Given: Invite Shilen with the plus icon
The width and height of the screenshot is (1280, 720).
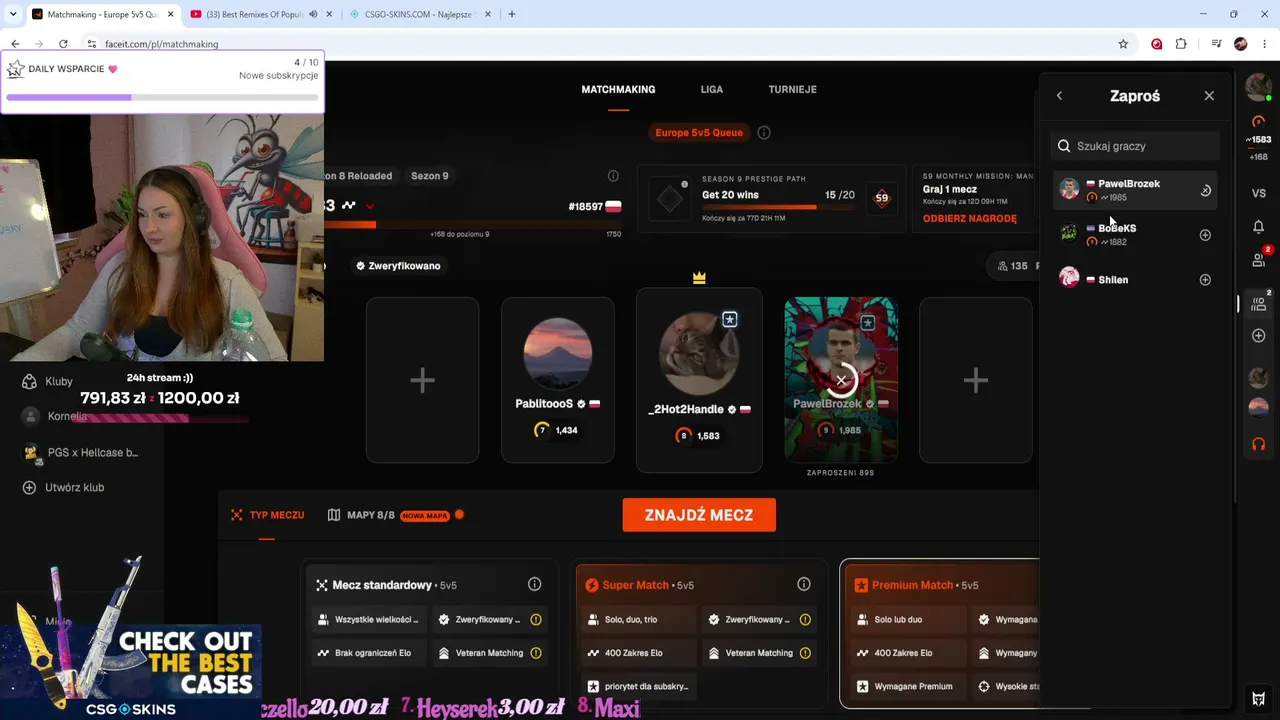Looking at the screenshot, I should point(1205,280).
